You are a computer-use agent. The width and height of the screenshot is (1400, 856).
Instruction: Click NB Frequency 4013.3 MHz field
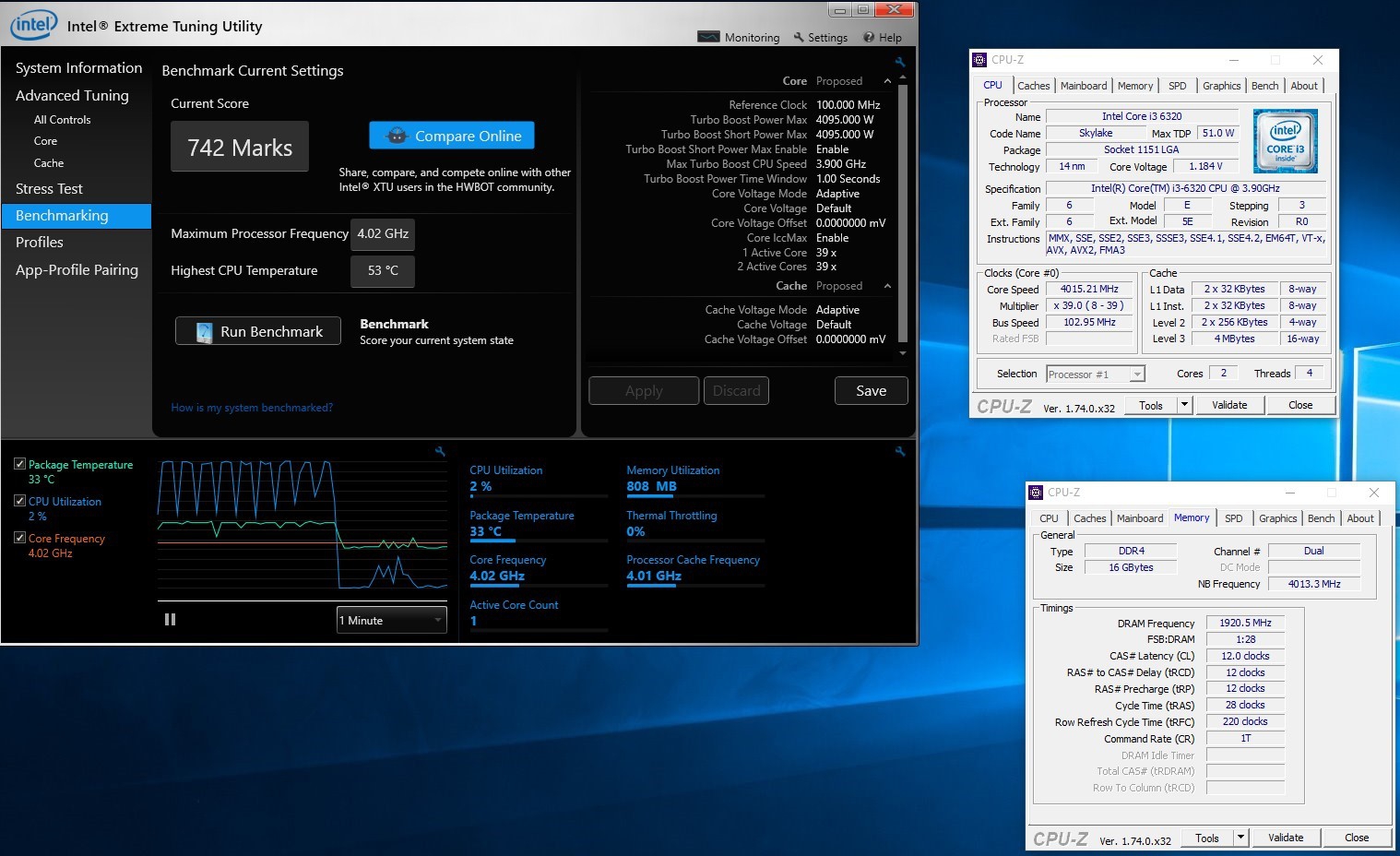tap(1314, 584)
